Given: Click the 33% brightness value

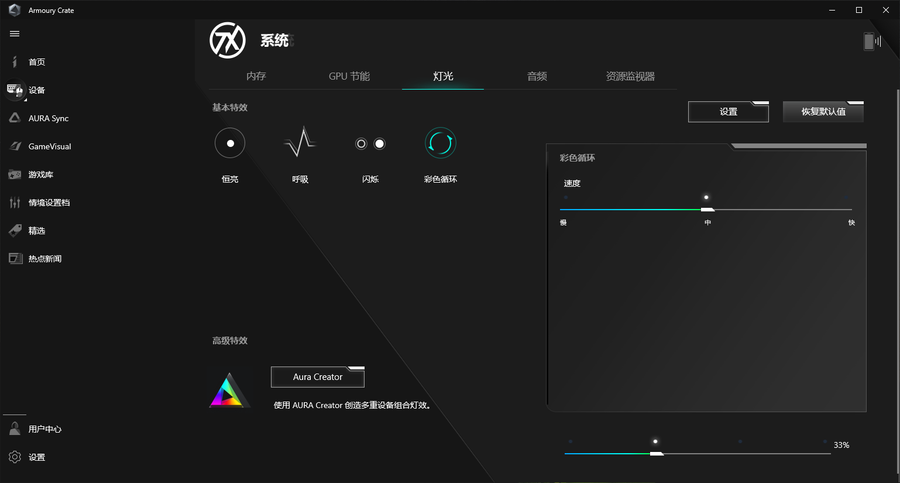Looking at the screenshot, I should pos(841,445).
